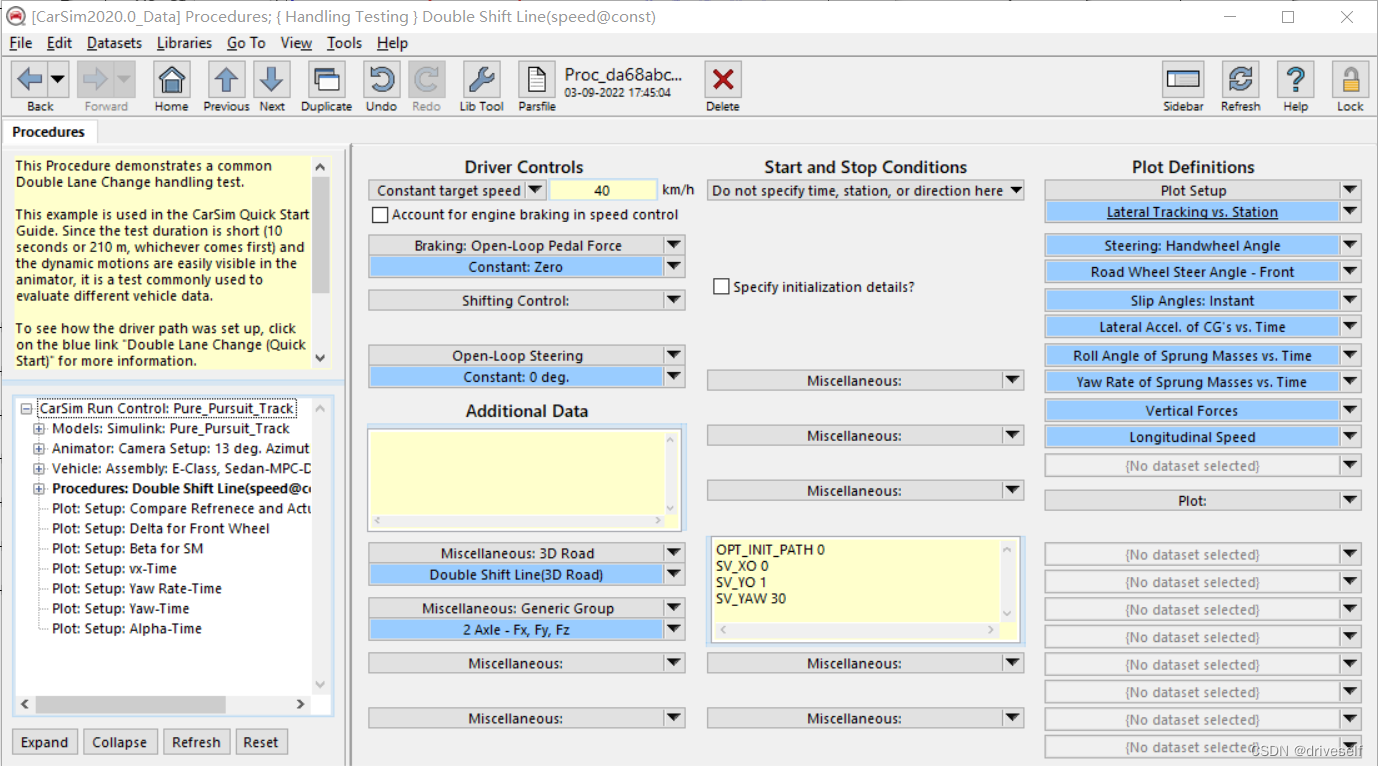The height and width of the screenshot is (766, 1378).
Task: Open the Plot Setup dropdown arrow
Action: coord(1351,190)
